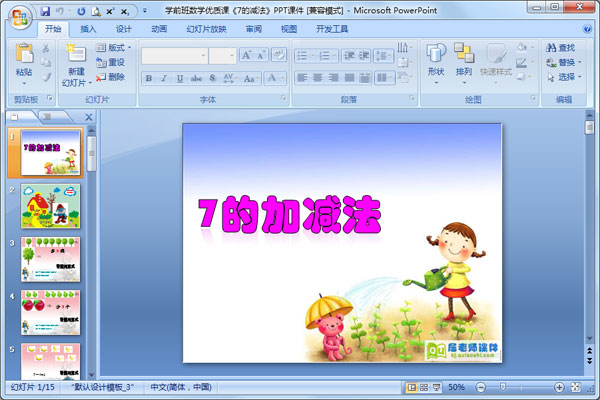Click the Copy icon
The height and width of the screenshot is (400, 600).
[x=46, y=62]
